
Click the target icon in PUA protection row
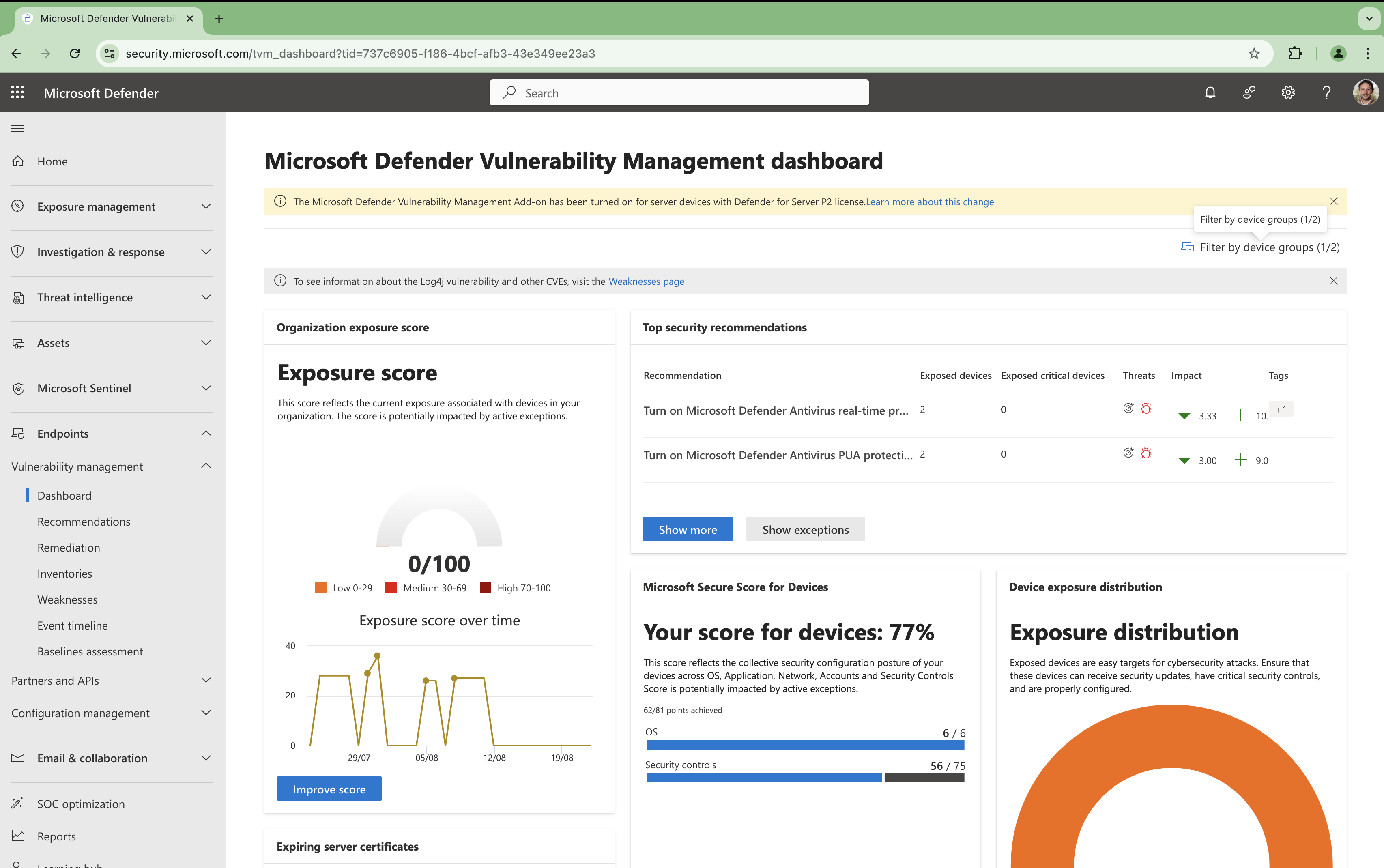pos(1128,453)
